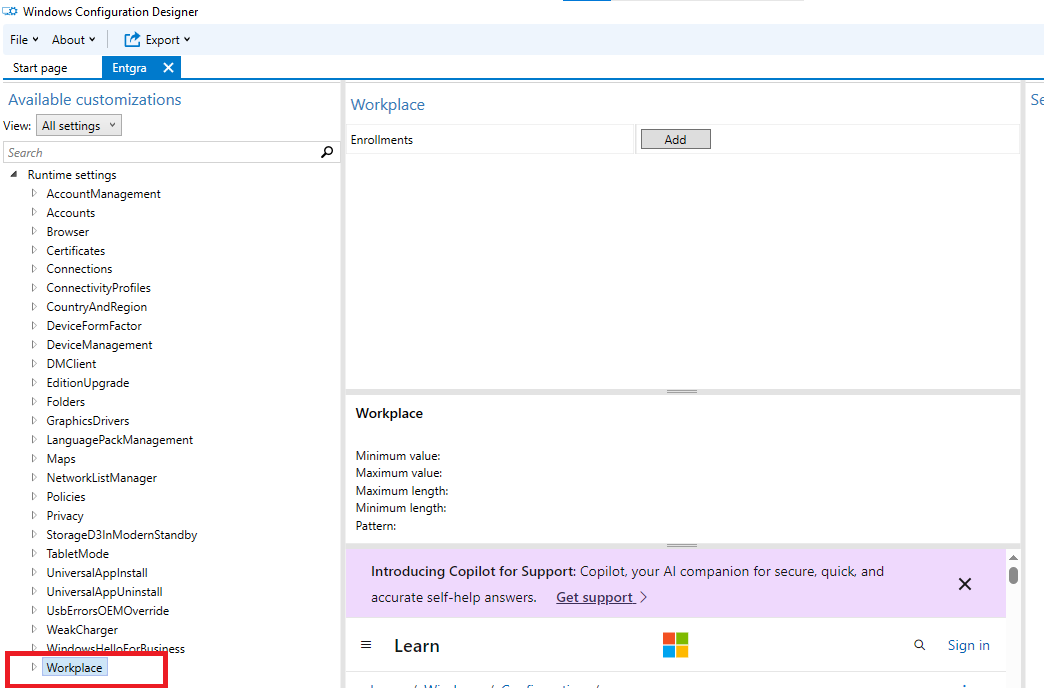This screenshot has width=1044, height=688.
Task: Click the help pane scroll up arrow
Action: pyautogui.click(x=1013, y=557)
